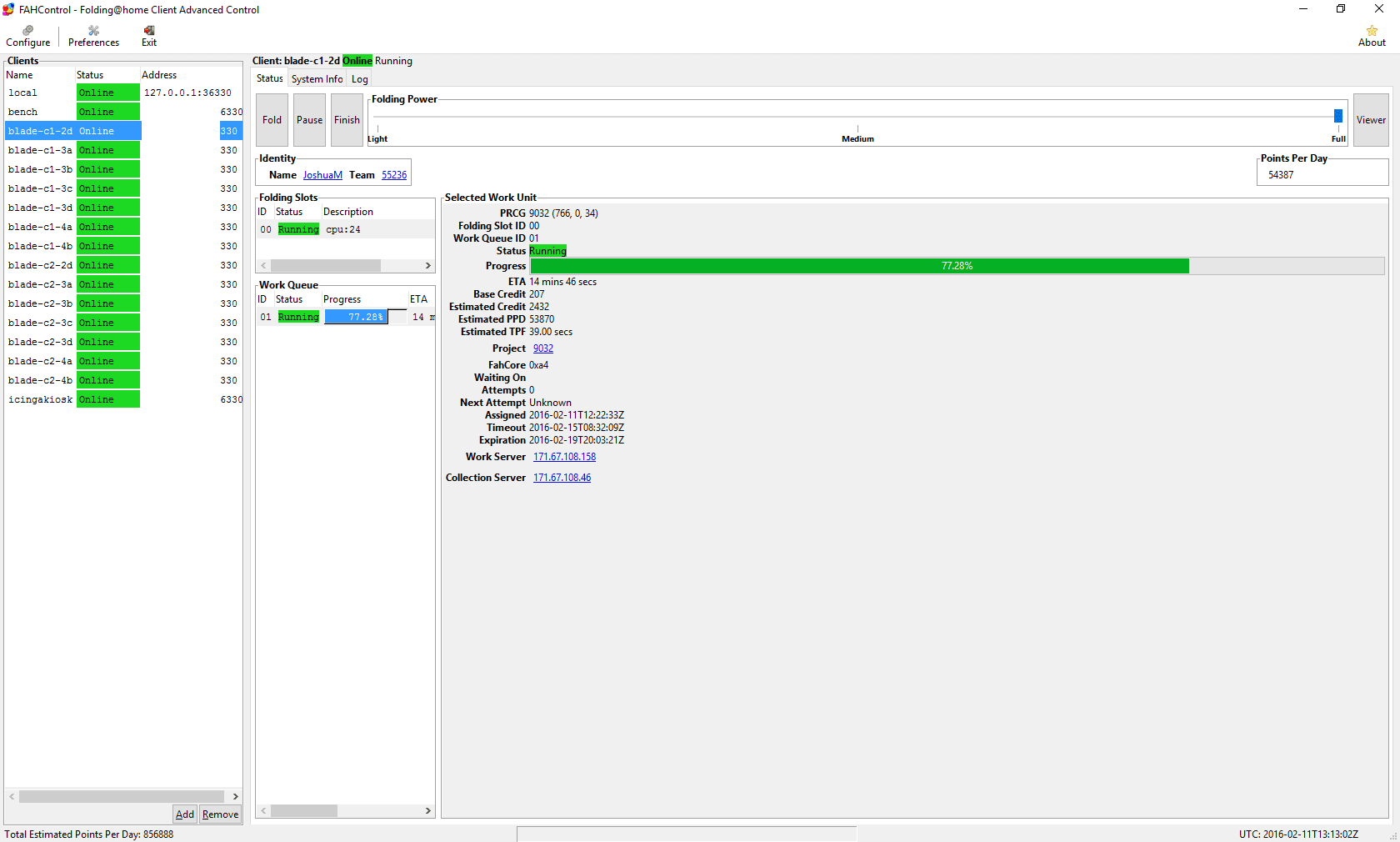Viewport: 1400px width, 842px height.
Task: Select the blade-c2-3b client row
Action: tap(123, 303)
